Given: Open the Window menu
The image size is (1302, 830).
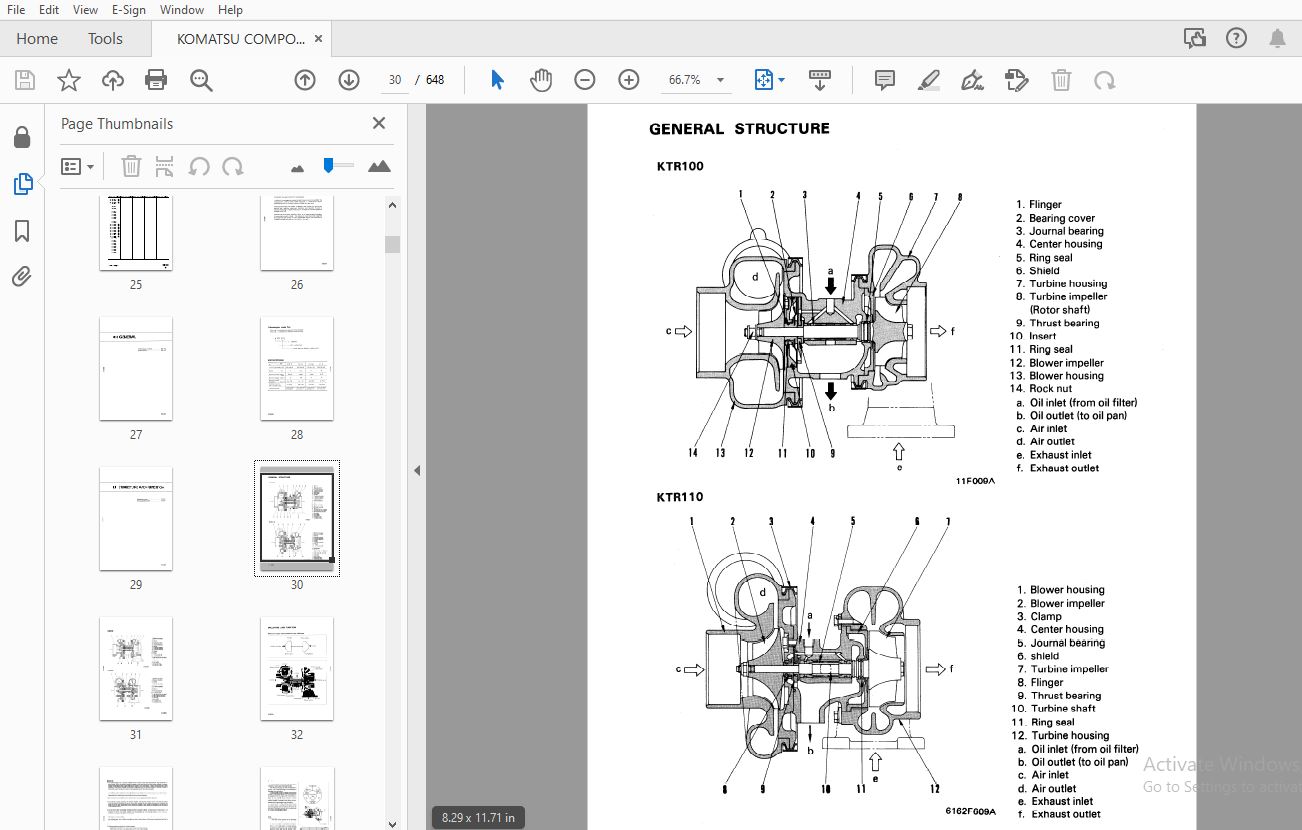Looking at the screenshot, I should pyautogui.click(x=182, y=9).
